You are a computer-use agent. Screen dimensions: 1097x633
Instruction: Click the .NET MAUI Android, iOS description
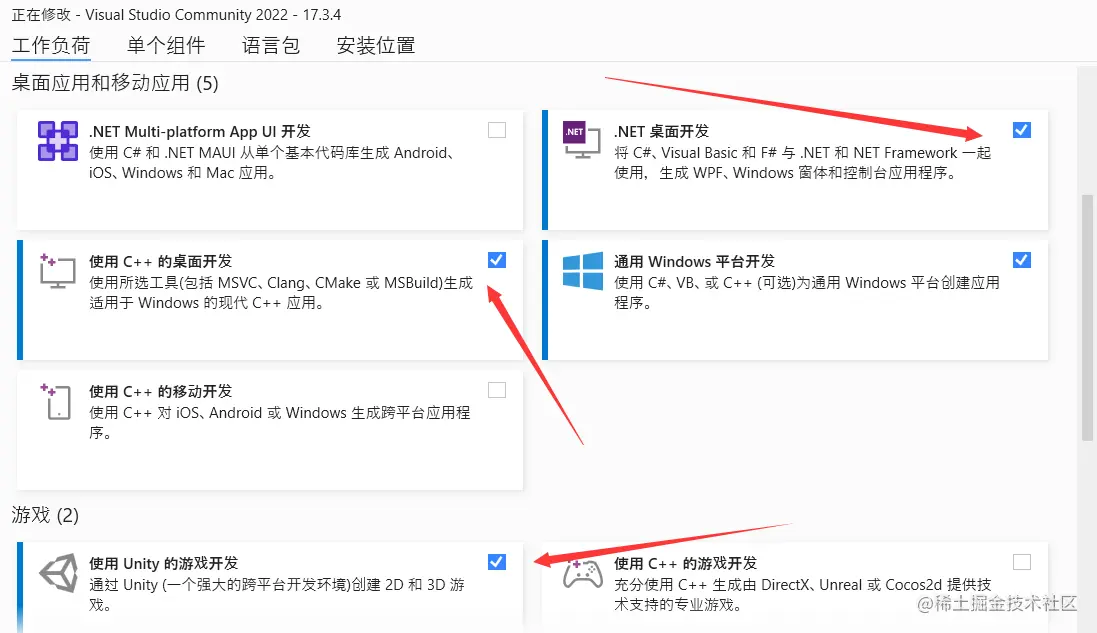[x=273, y=163]
